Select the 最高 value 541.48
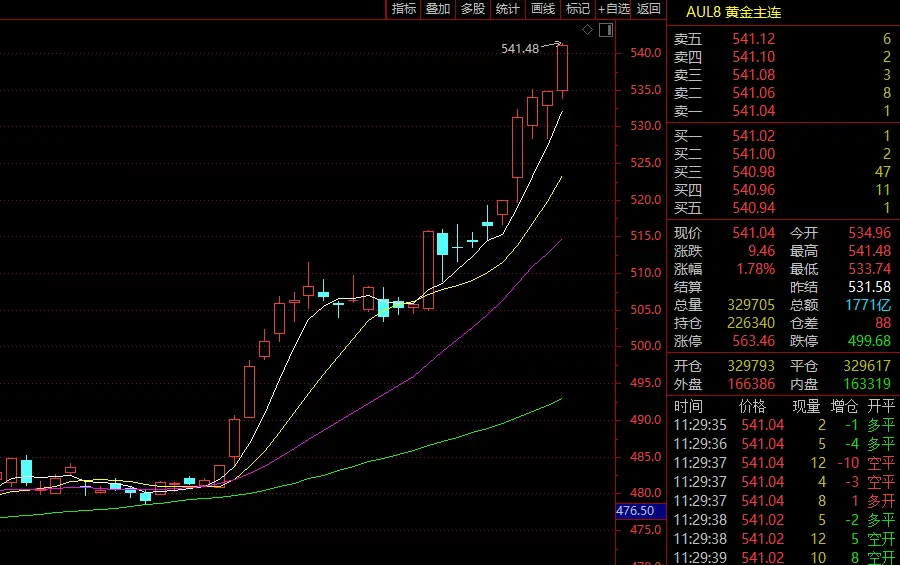The image size is (900, 565). click(x=870, y=250)
